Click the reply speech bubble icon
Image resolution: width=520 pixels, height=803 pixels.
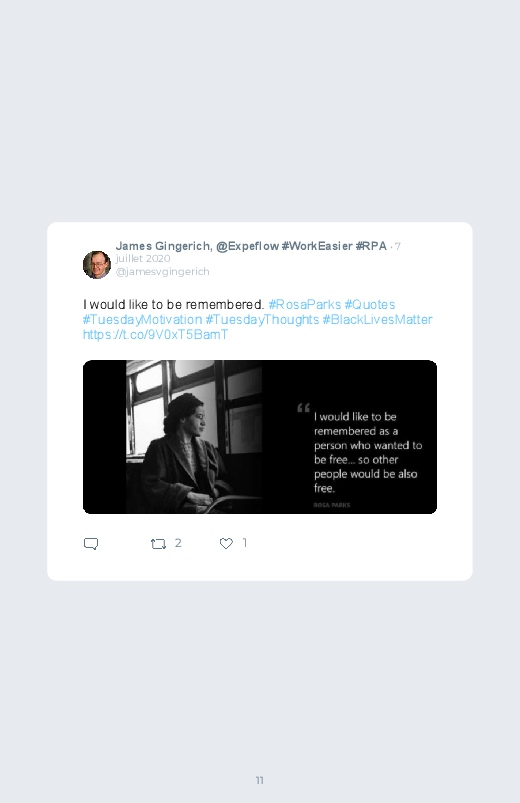[x=91, y=543]
